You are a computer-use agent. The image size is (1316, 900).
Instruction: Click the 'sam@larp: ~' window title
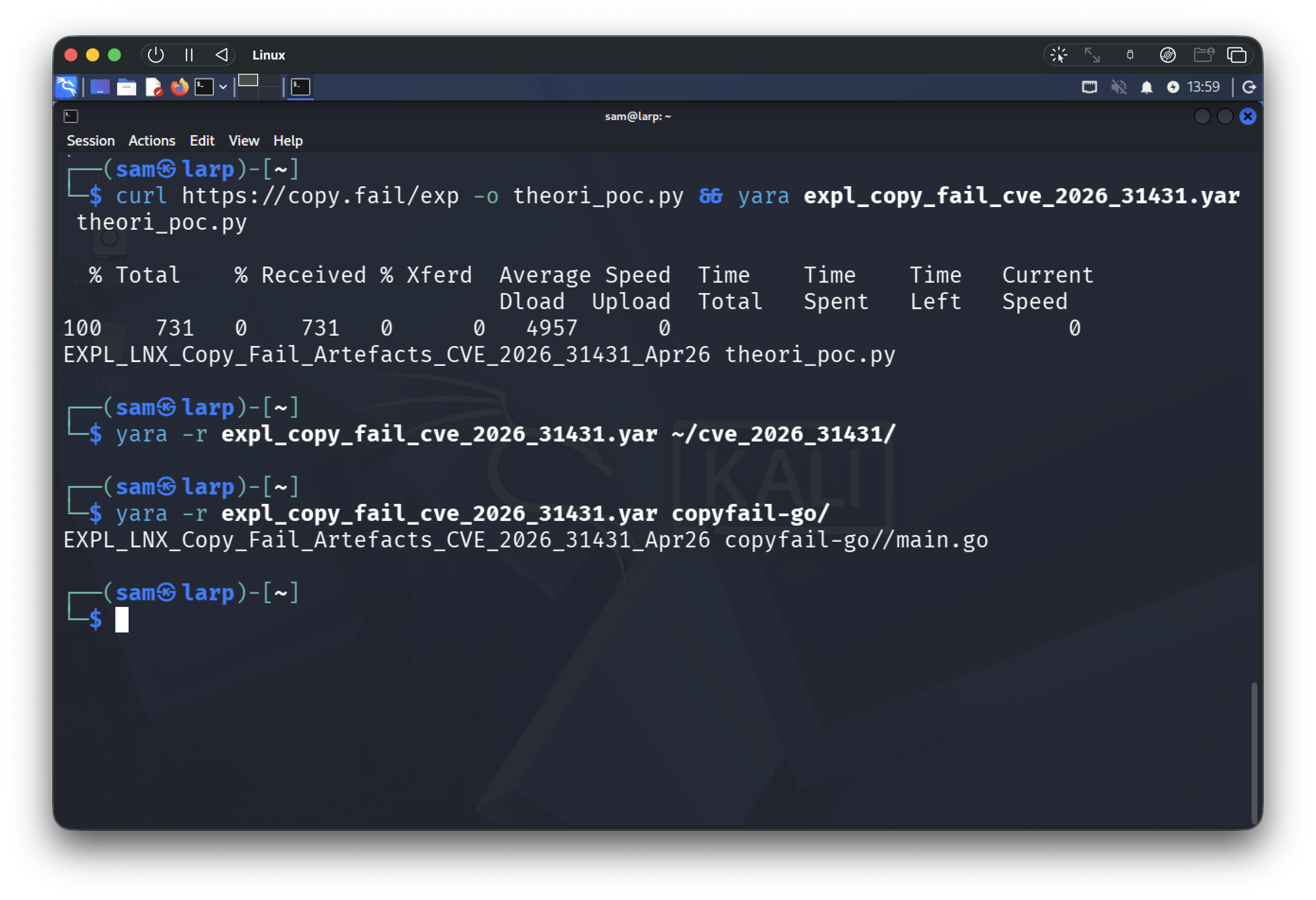pos(638,116)
